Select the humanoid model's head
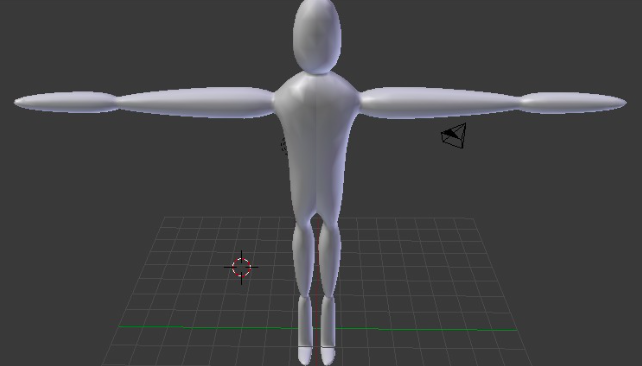Viewport: 642px width, 366px height. (317, 37)
